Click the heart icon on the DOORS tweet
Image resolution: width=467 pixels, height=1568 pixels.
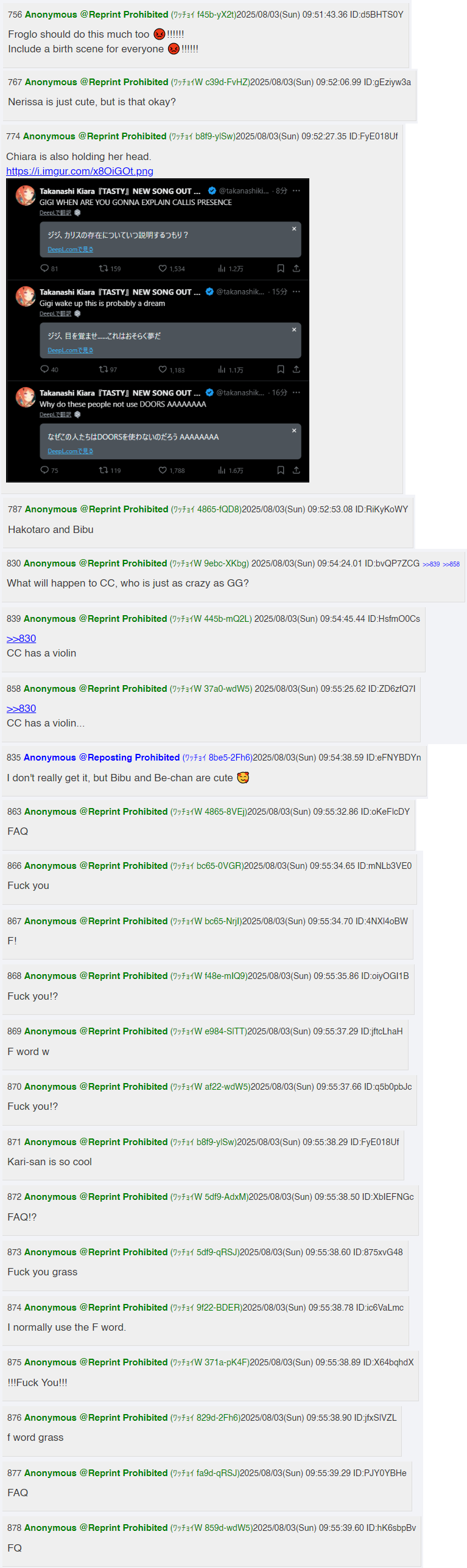coord(163,470)
